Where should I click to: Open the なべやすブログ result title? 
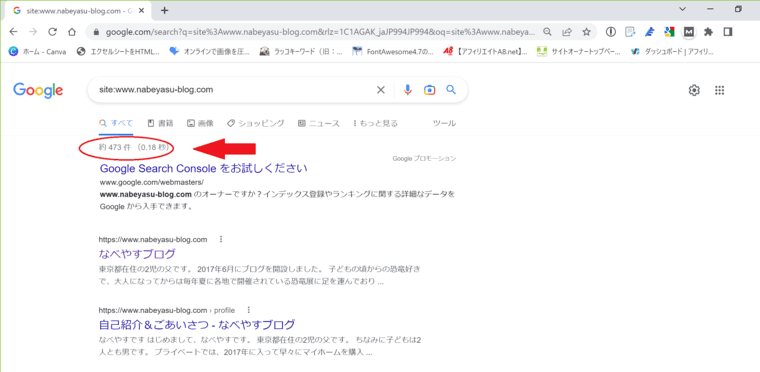coord(138,254)
